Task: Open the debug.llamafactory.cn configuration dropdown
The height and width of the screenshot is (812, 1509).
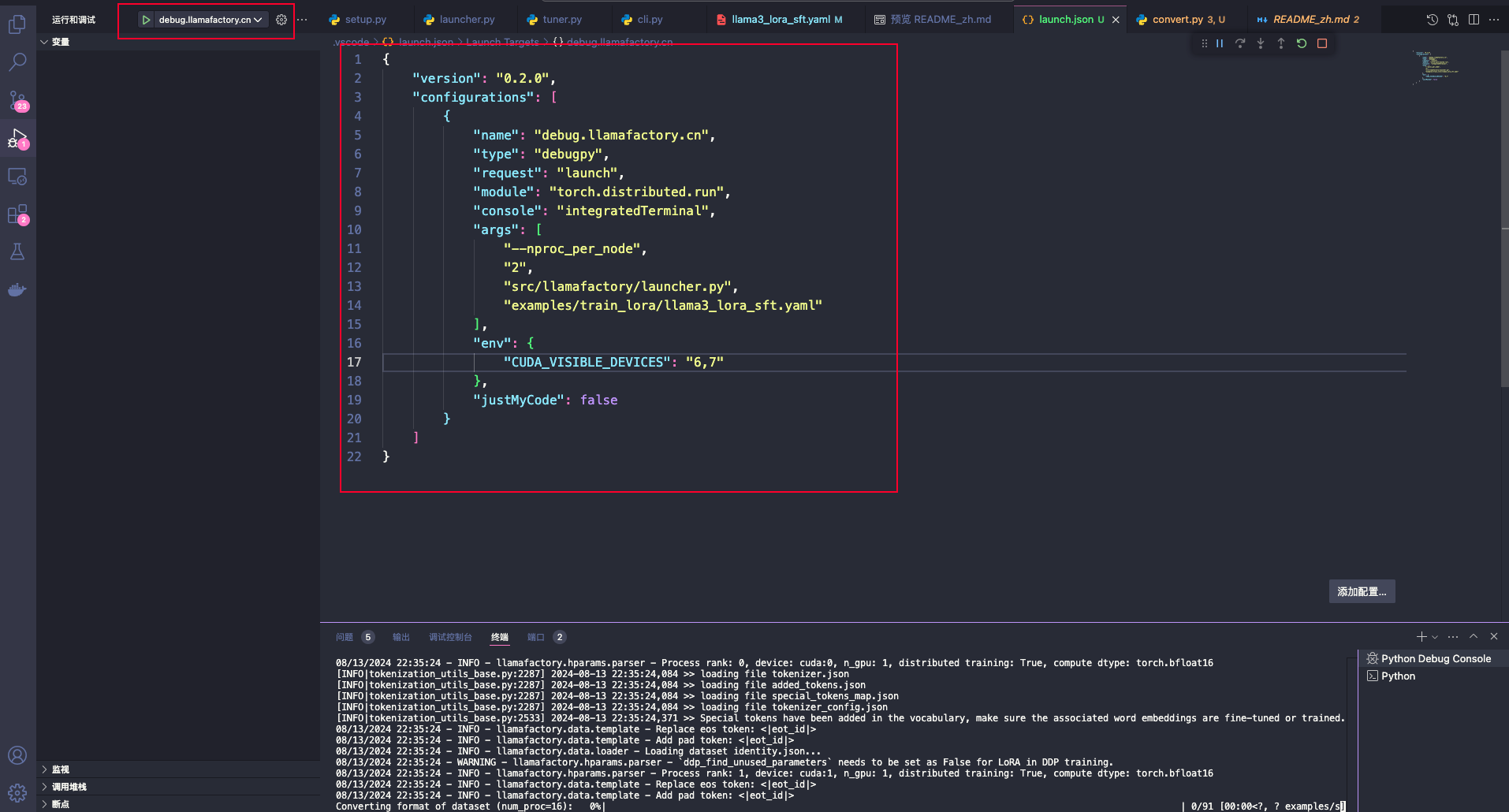Action: tap(210, 20)
